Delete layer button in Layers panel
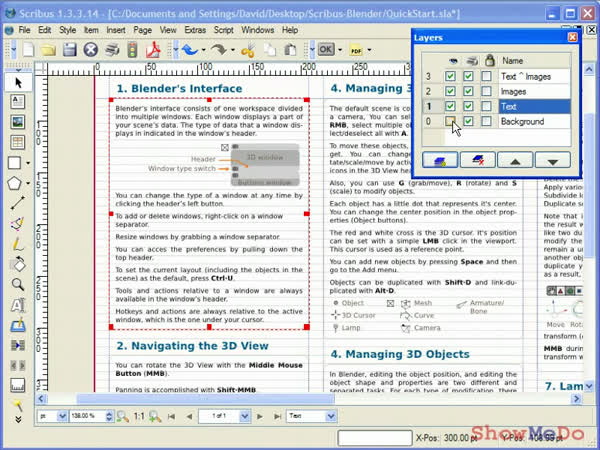This screenshot has width=600, height=450. point(478,160)
